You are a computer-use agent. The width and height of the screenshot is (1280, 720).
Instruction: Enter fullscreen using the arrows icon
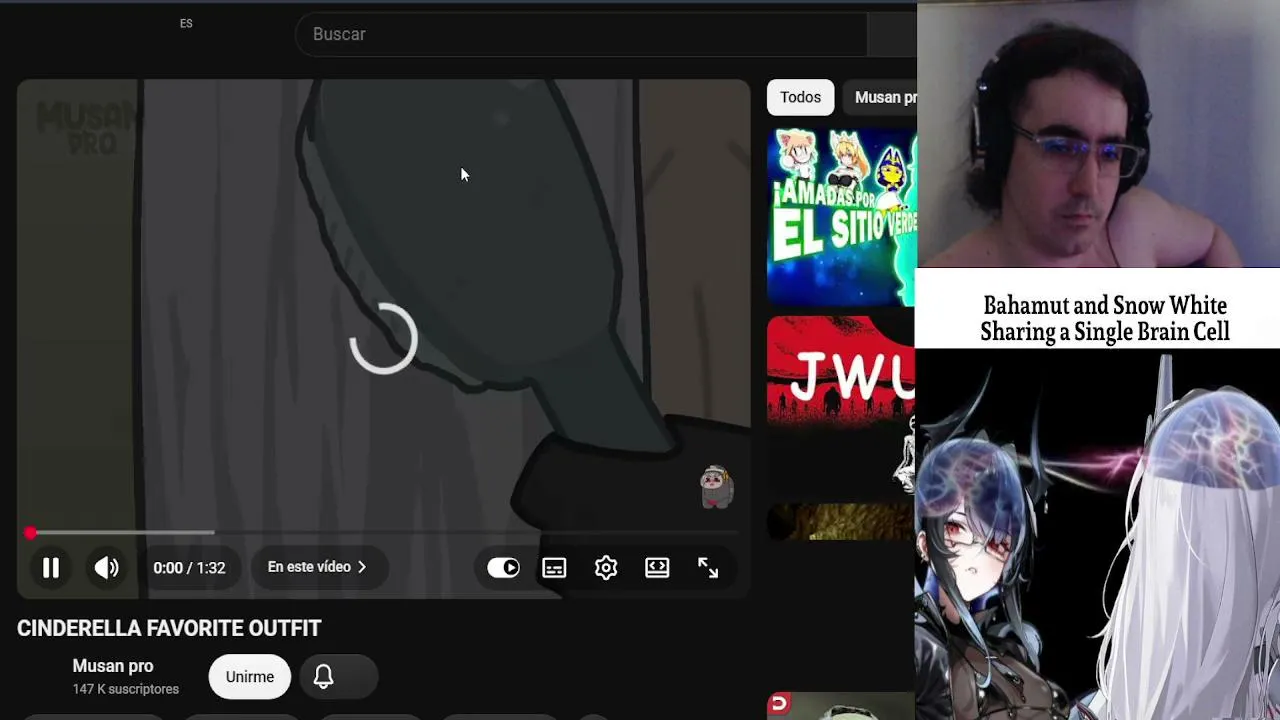click(708, 568)
